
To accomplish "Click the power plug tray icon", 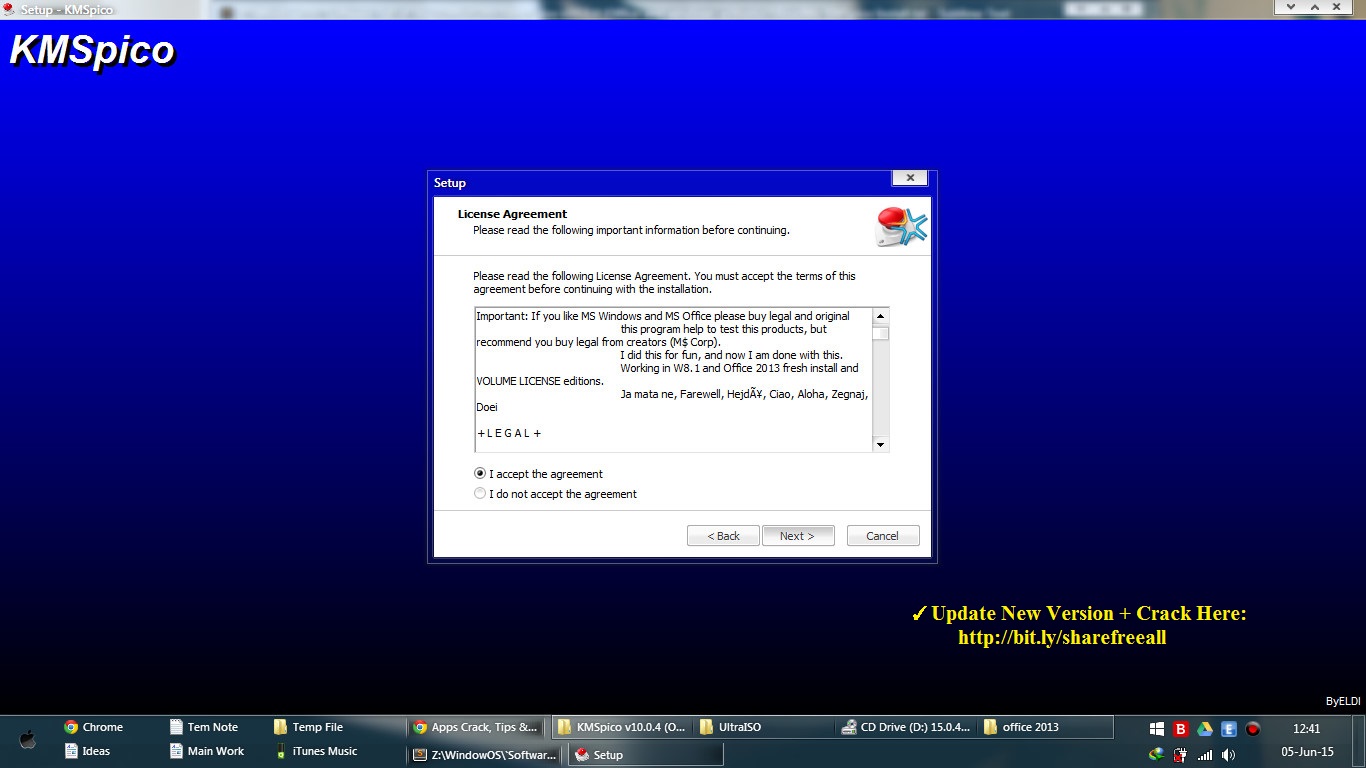I will (x=1181, y=754).
